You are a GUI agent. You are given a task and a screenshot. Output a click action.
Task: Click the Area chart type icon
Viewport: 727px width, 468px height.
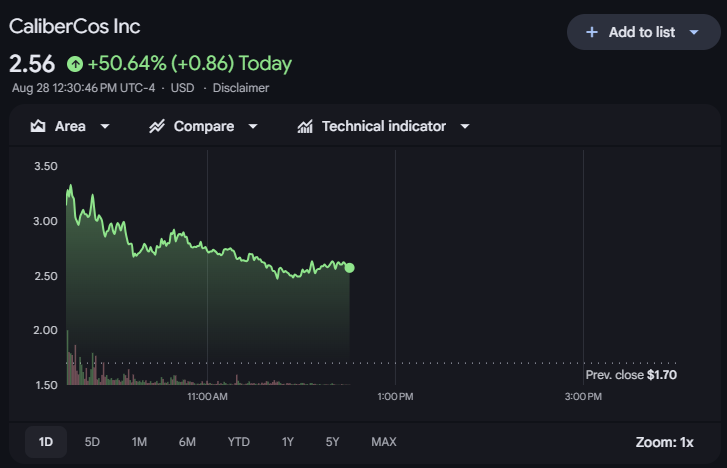[38, 126]
